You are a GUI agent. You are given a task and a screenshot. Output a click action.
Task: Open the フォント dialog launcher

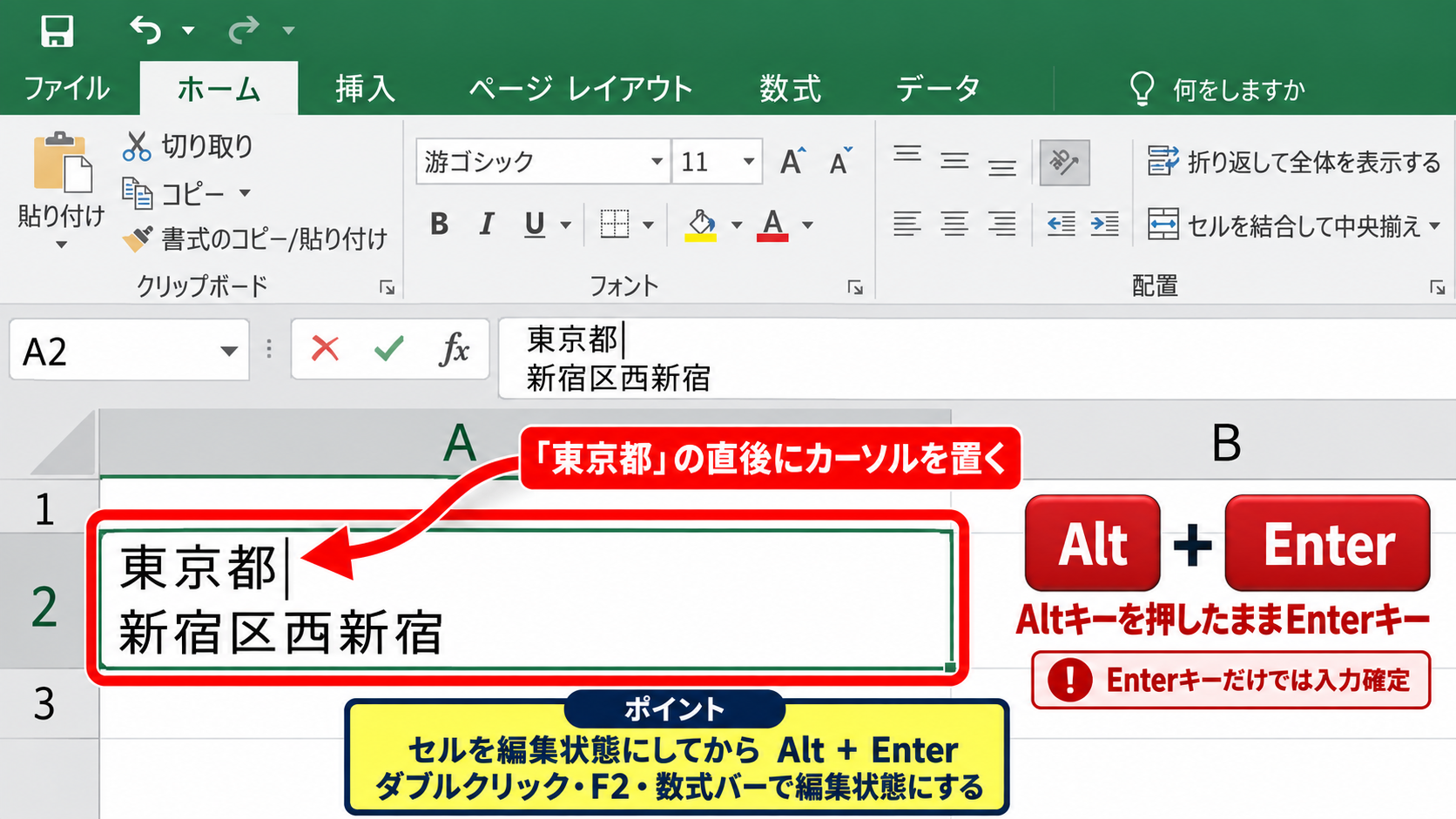[x=856, y=288]
